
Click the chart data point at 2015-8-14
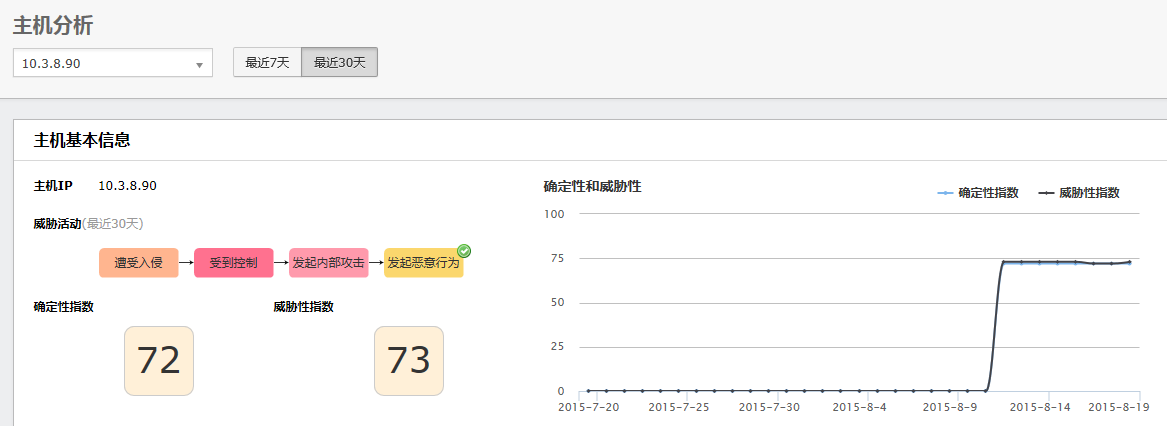[1040, 262]
